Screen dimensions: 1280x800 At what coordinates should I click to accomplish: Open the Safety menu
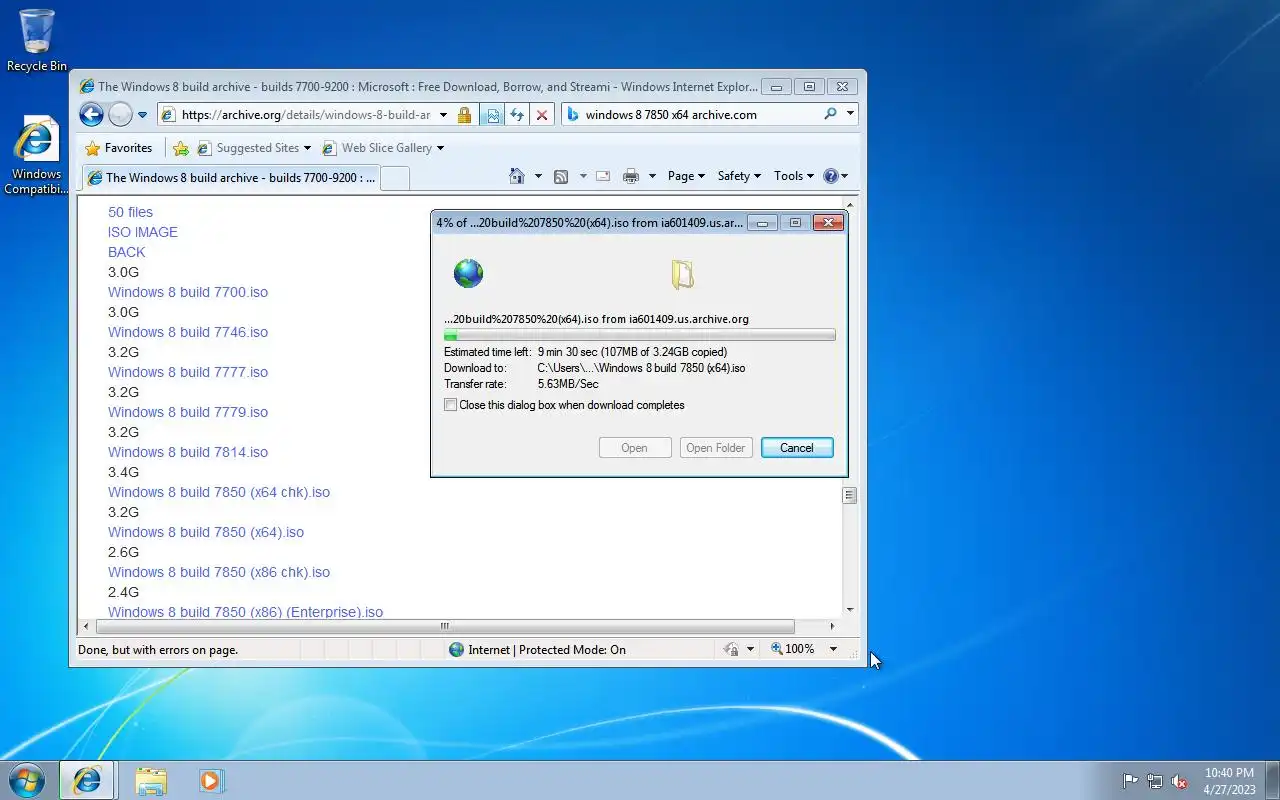(x=739, y=176)
